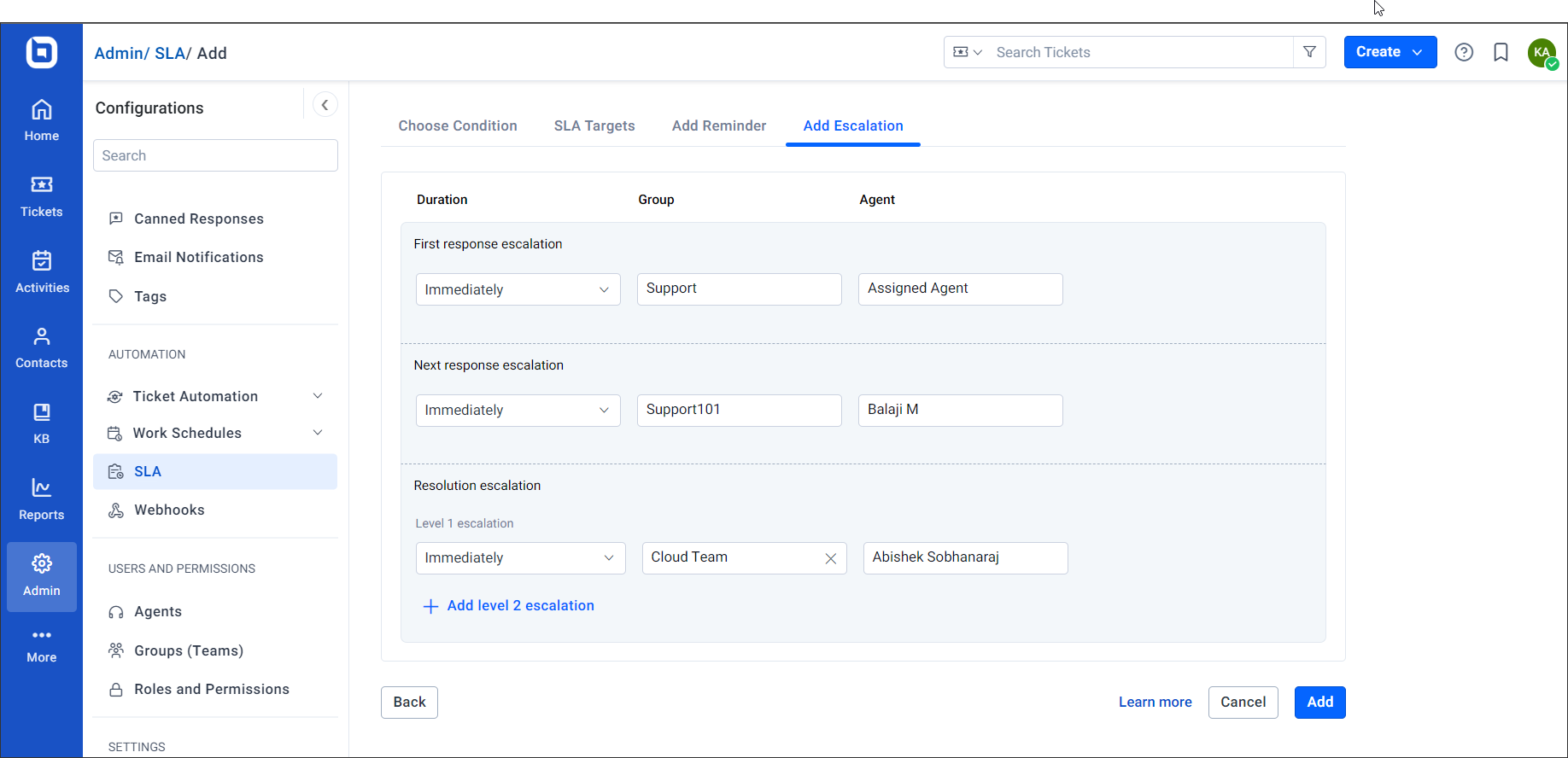
Task: Open Agents under Users and Permissions
Action: (158, 611)
